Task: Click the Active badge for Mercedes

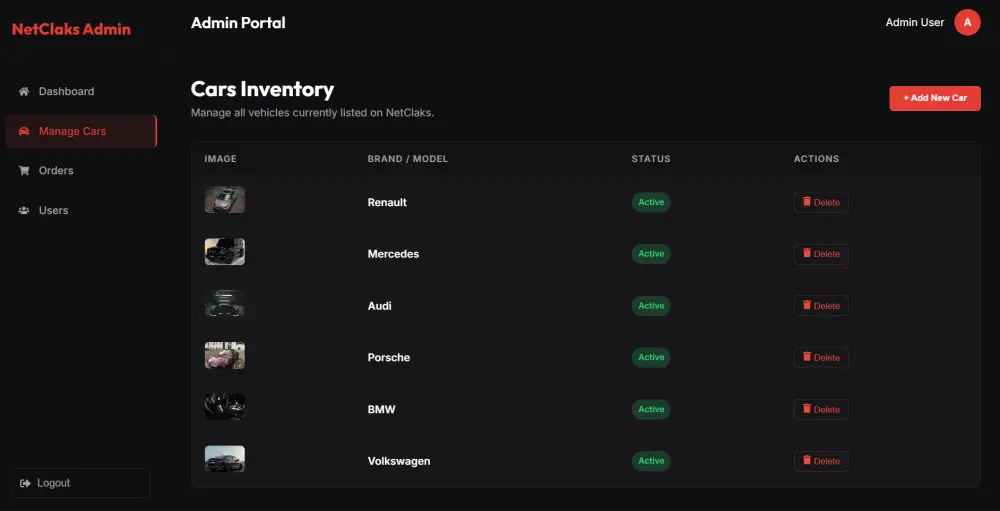Action: (x=651, y=254)
